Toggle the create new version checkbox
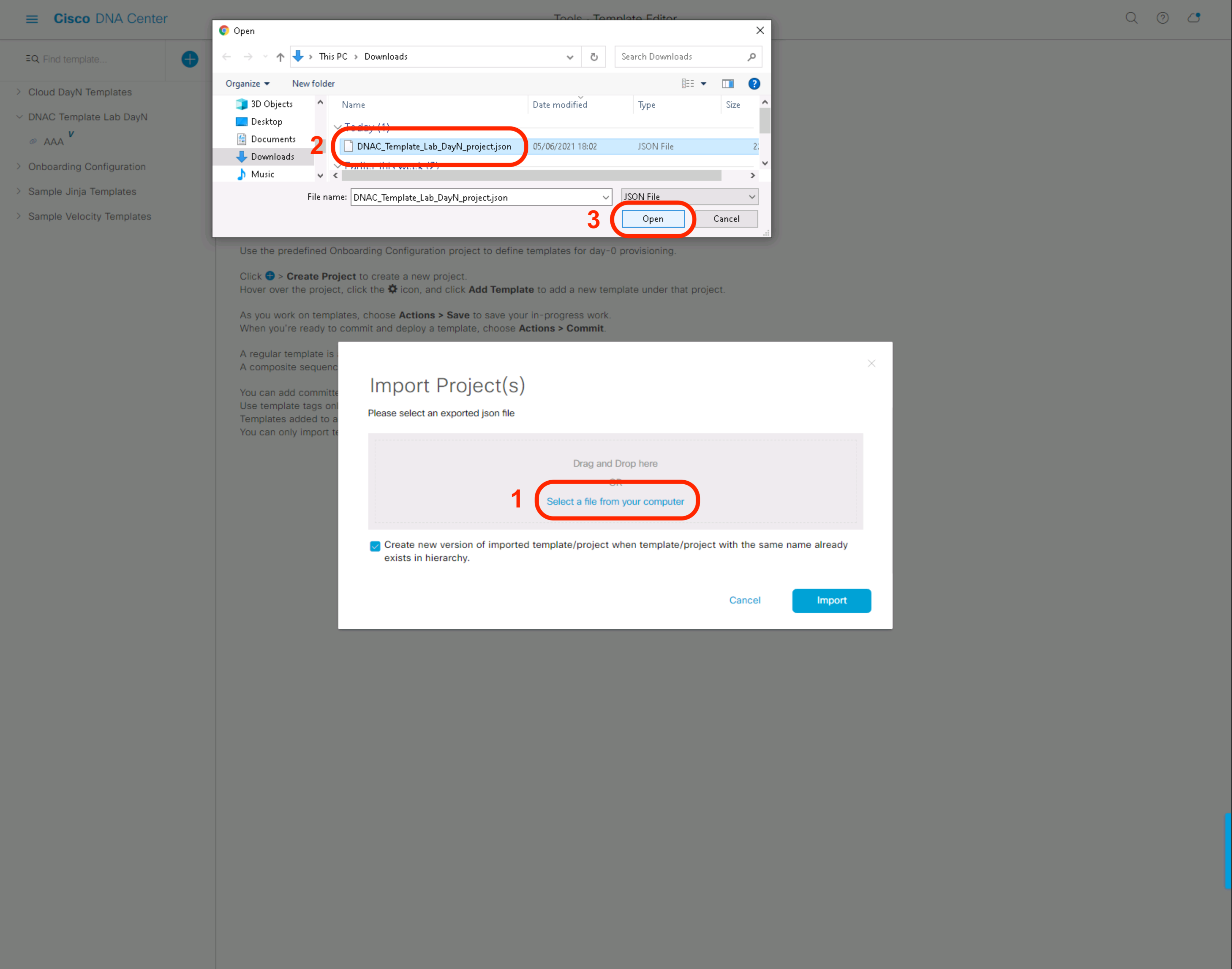1232x969 pixels. pyautogui.click(x=375, y=546)
